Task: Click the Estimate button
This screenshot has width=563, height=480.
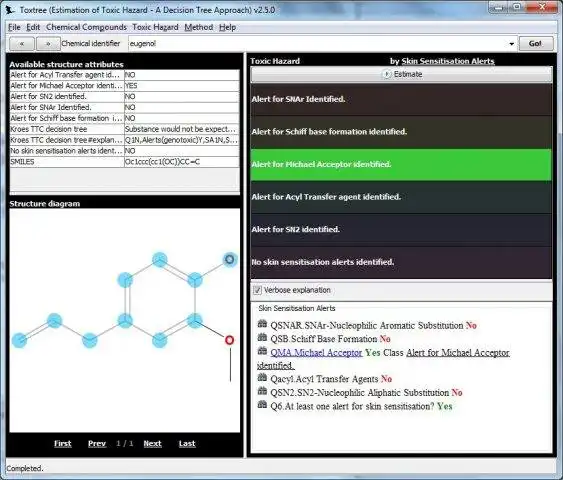Action: (x=401, y=74)
